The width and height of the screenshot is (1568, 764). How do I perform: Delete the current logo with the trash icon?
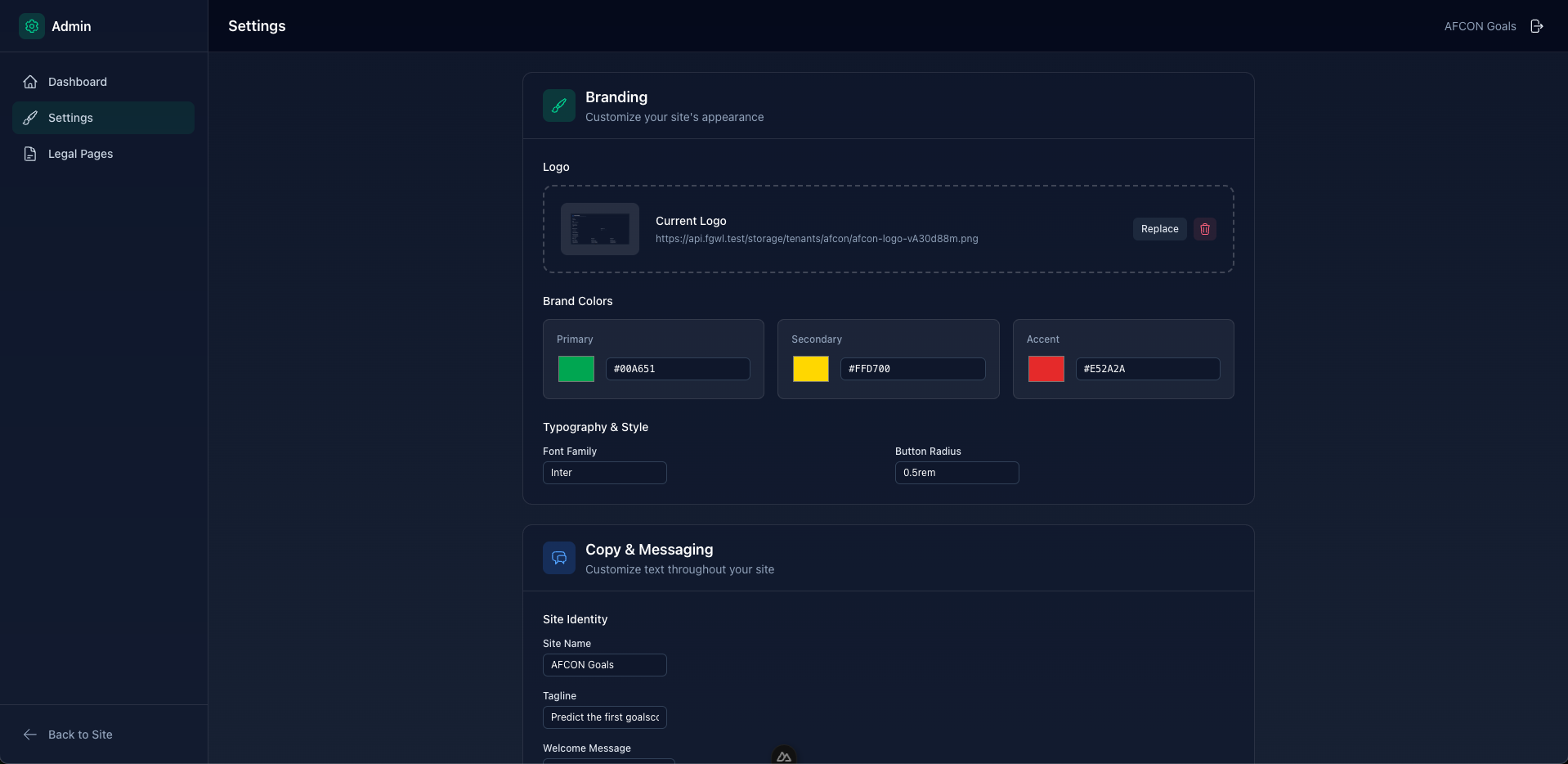pyautogui.click(x=1204, y=229)
